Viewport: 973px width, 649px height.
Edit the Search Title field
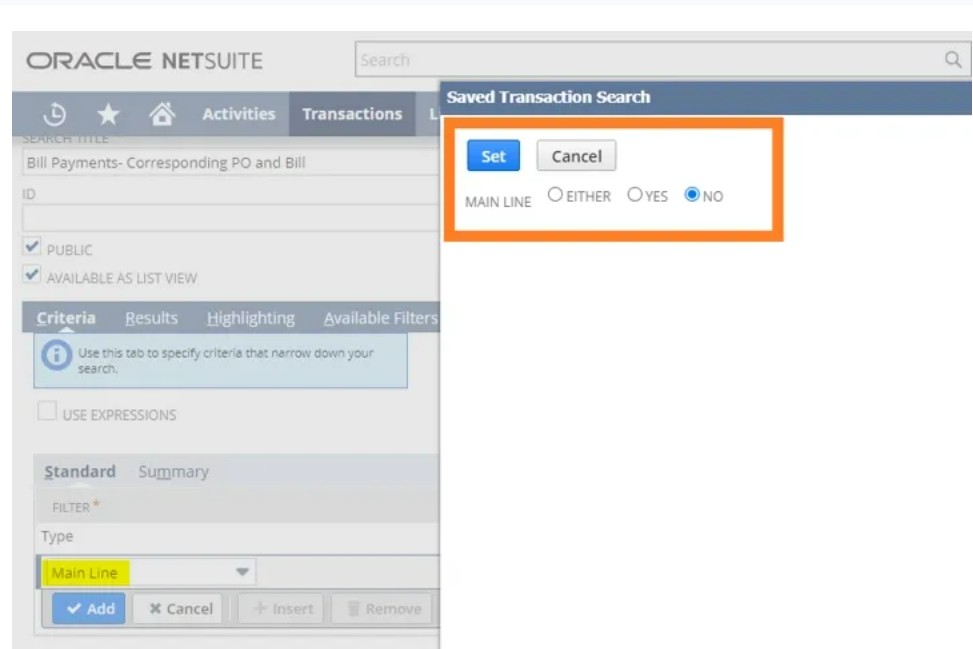pyautogui.click(x=230, y=163)
